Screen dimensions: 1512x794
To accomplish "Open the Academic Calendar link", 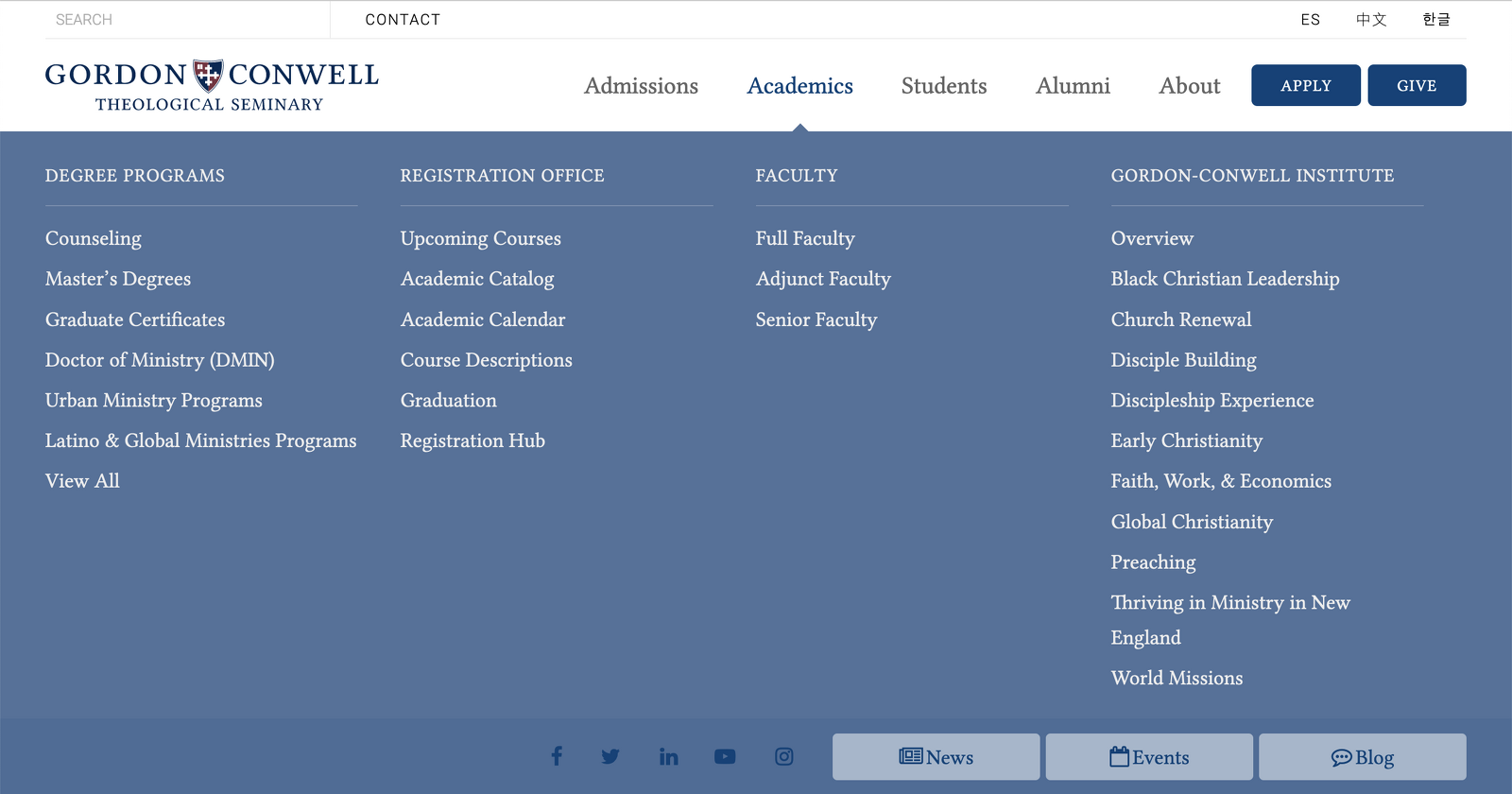I will tap(483, 319).
